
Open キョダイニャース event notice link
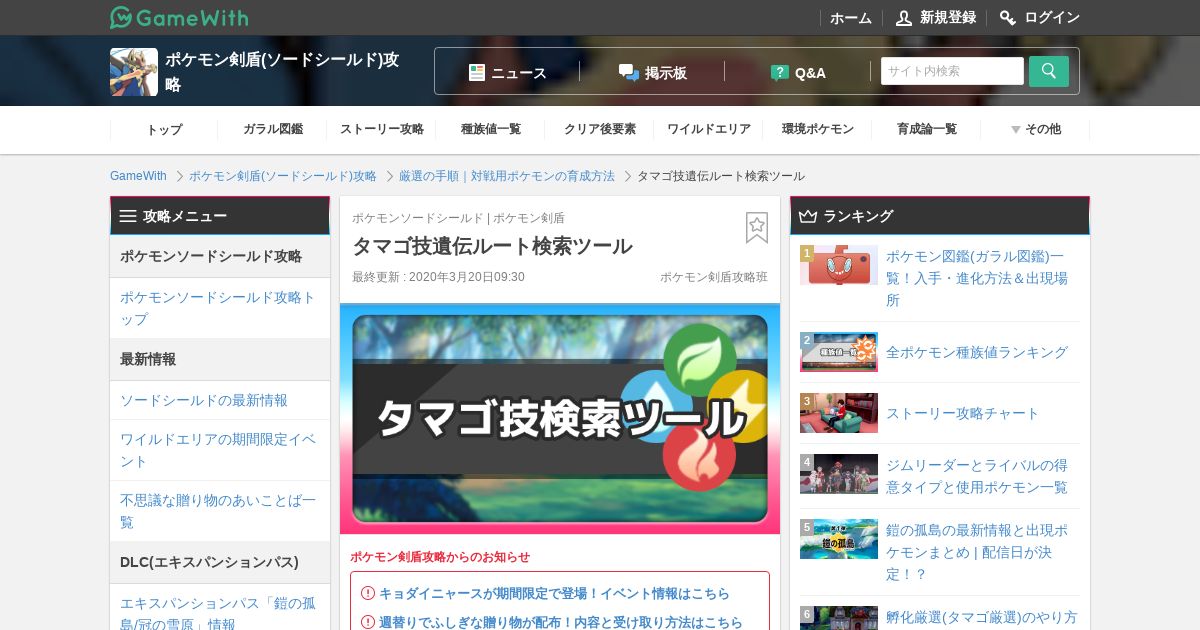coord(554,593)
